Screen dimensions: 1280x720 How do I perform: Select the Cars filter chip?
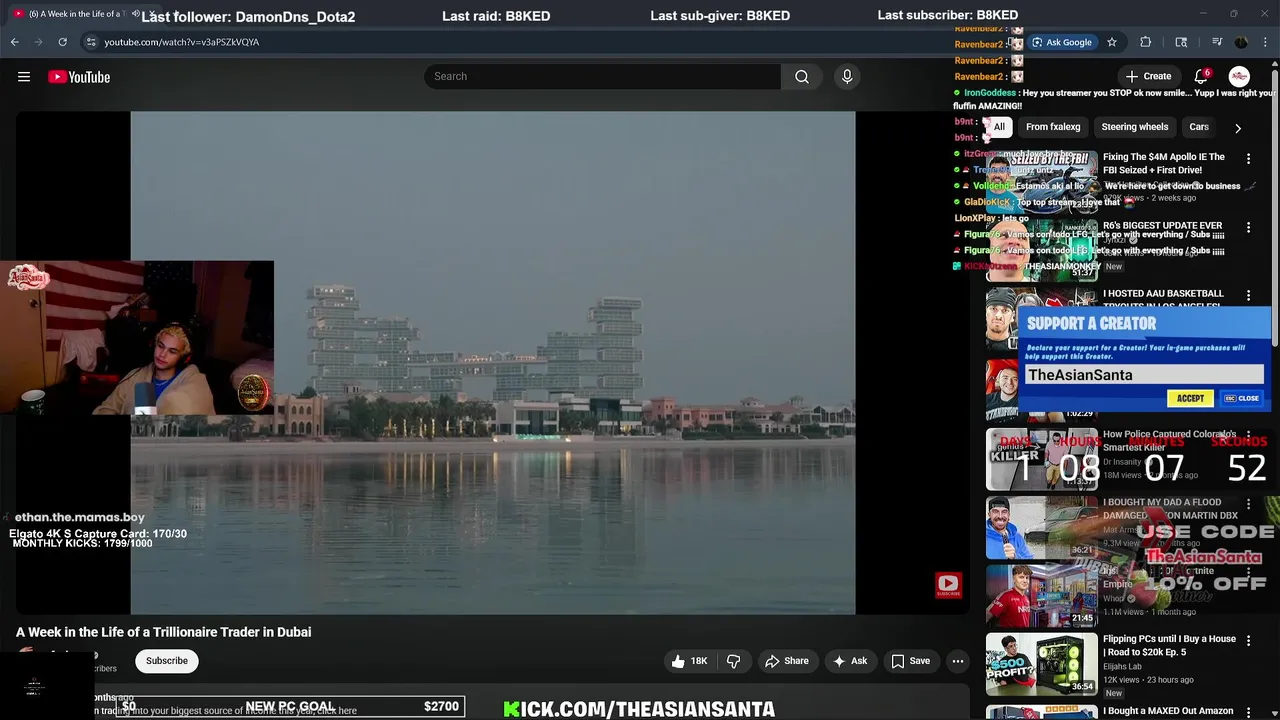[1199, 127]
